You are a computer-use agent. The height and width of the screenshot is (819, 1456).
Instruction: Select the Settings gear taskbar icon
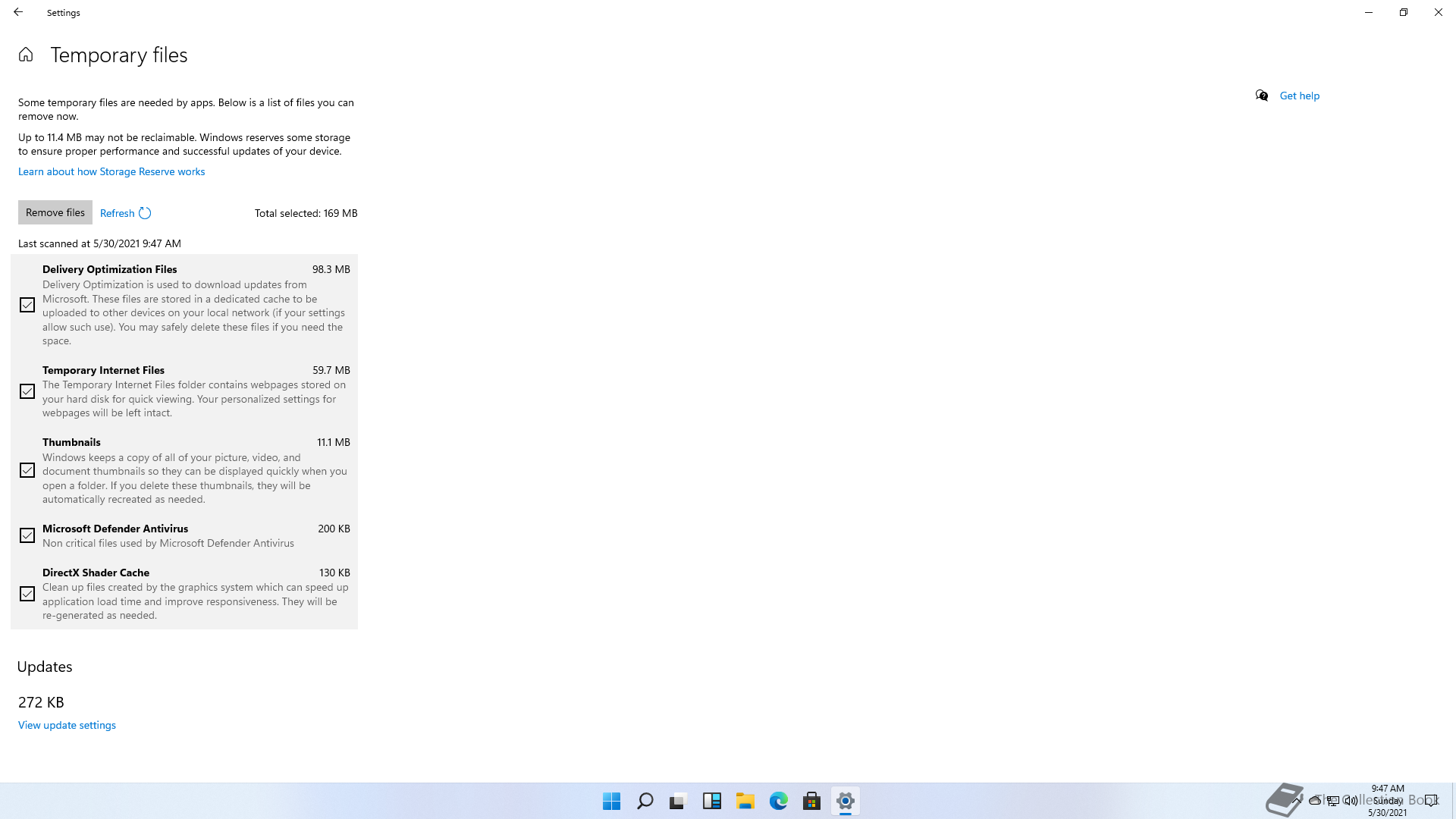coord(846,801)
